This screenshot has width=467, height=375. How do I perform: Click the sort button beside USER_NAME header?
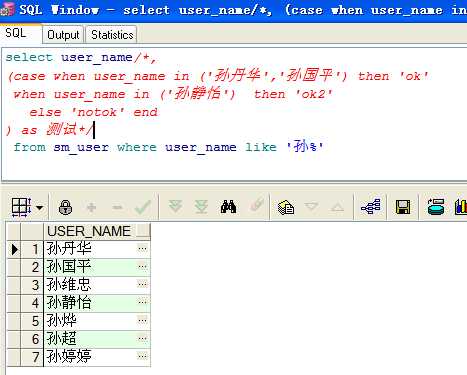click(143, 231)
